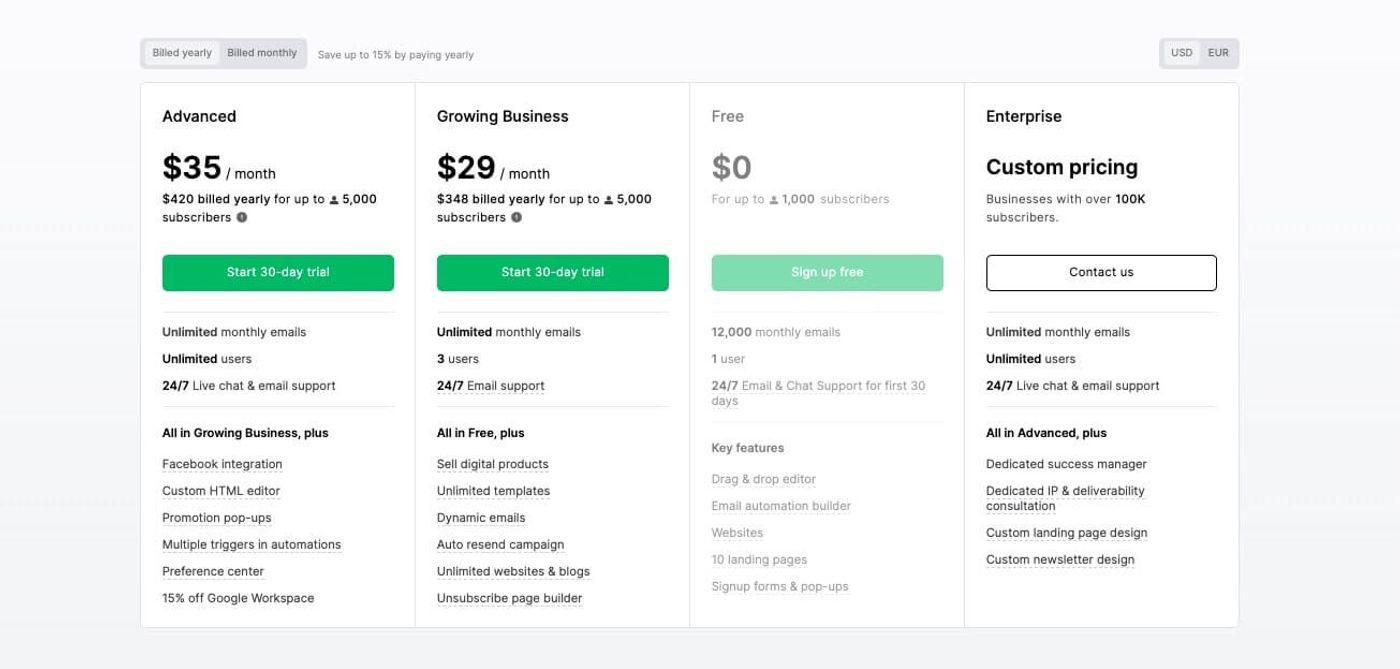The height and width of the screenshot is (669, 1400).
Task: Click Dynamic emails feature
Action: pyautogui.click(x=481, y=518)
